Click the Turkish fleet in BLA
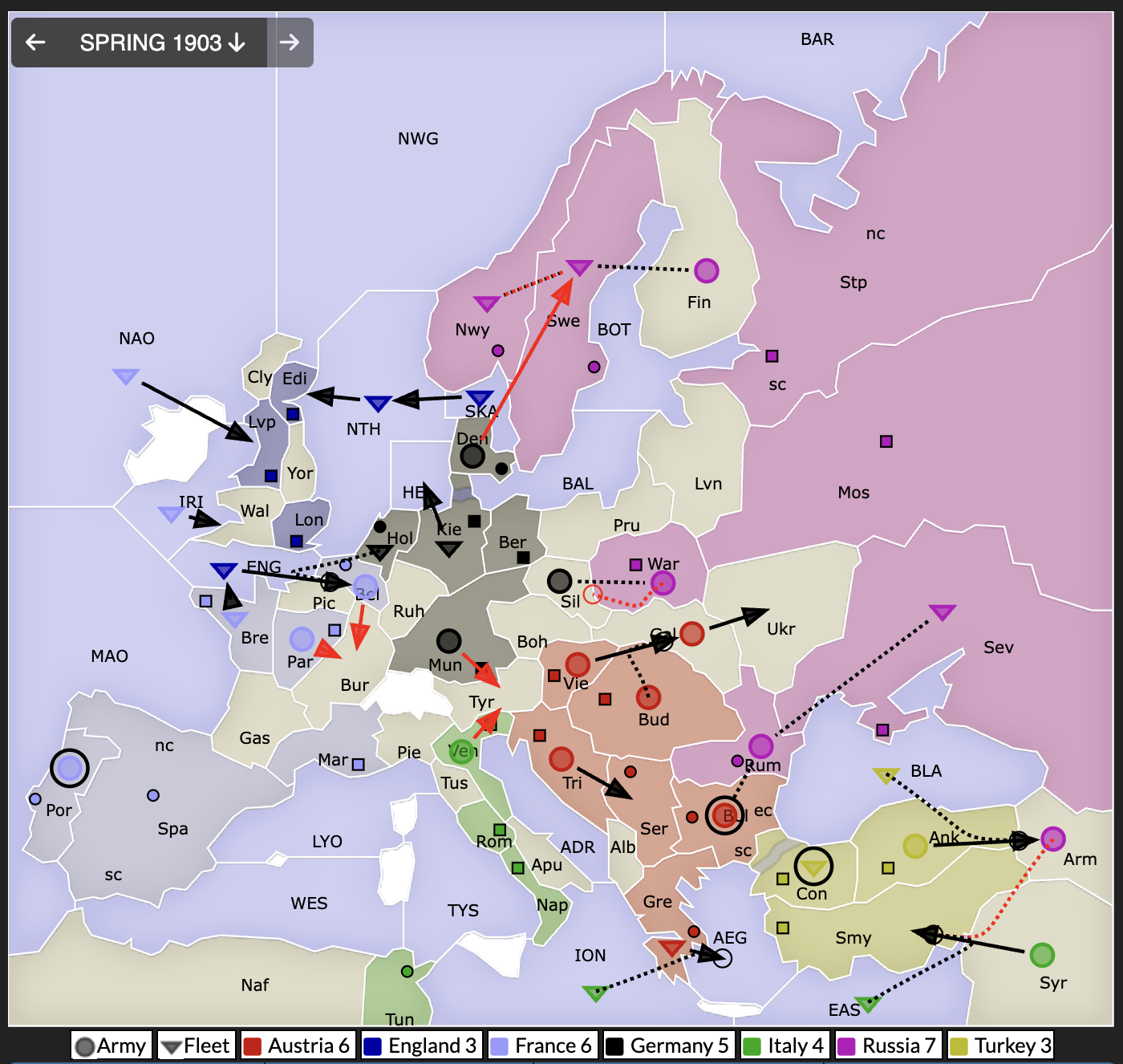Screen dimensions: 1123x1064 tap(886, 775)
